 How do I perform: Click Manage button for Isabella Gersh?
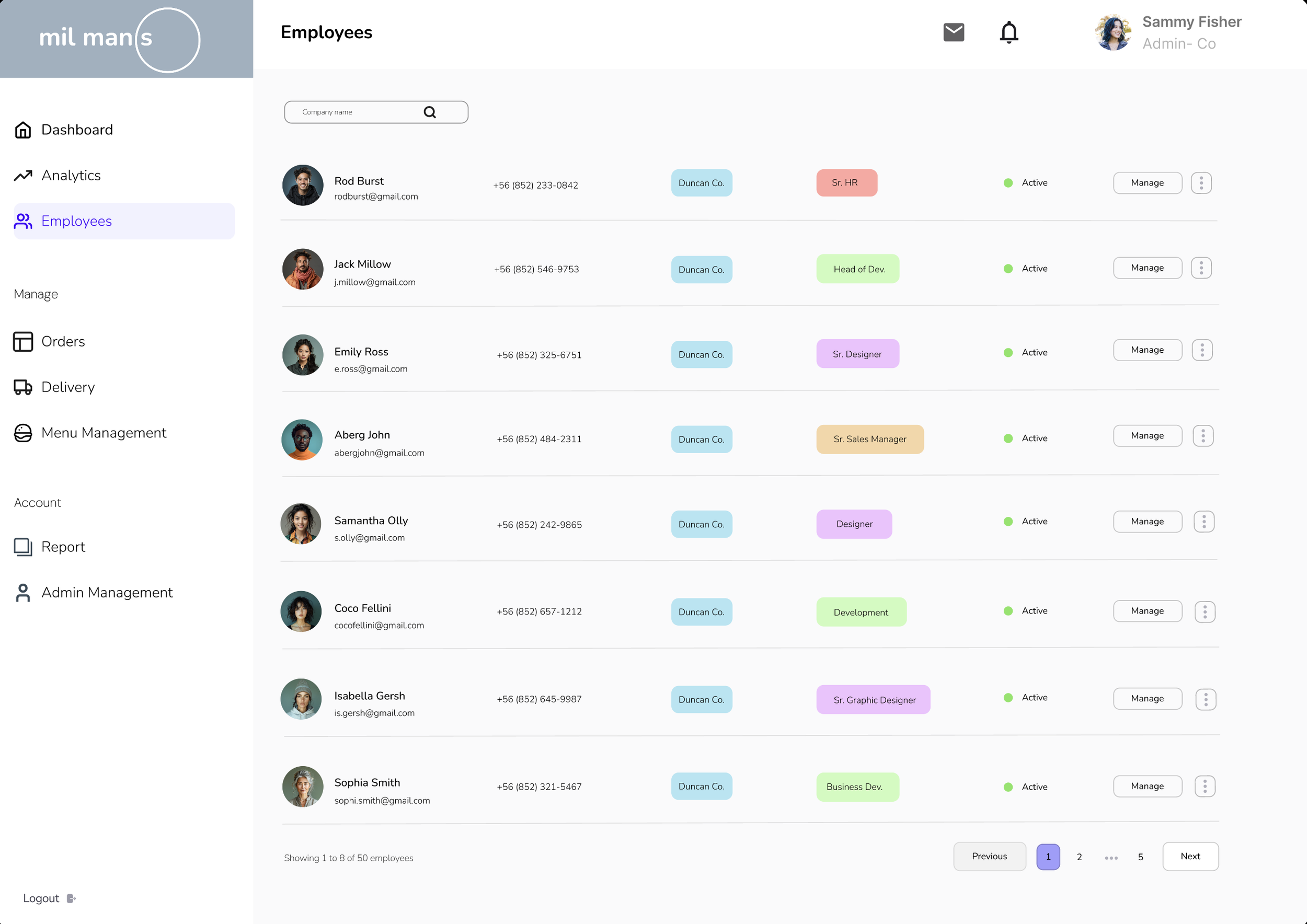pyautogui.click(x=1148, y=699)
